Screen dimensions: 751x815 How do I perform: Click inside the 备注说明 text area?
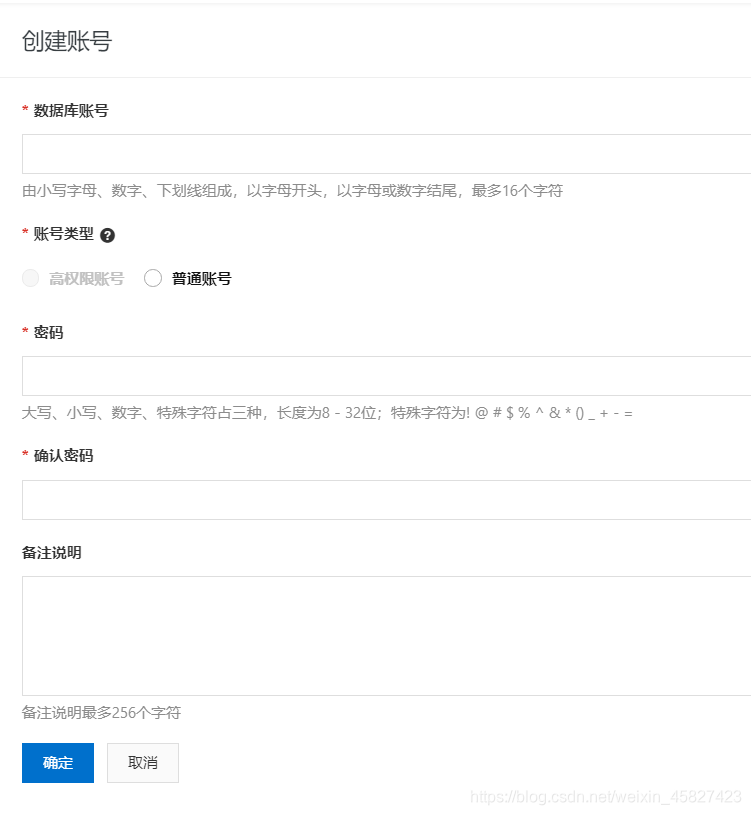point(386,636)
